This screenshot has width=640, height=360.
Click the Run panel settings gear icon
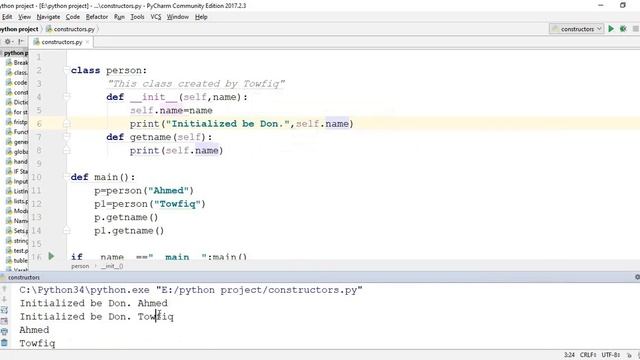click(x=637, y=277)
